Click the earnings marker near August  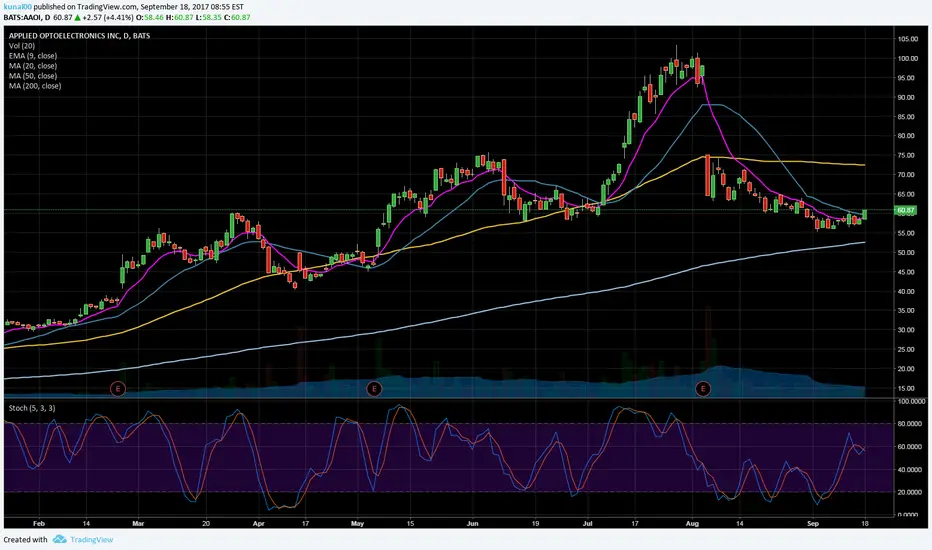tap(703, 389)
